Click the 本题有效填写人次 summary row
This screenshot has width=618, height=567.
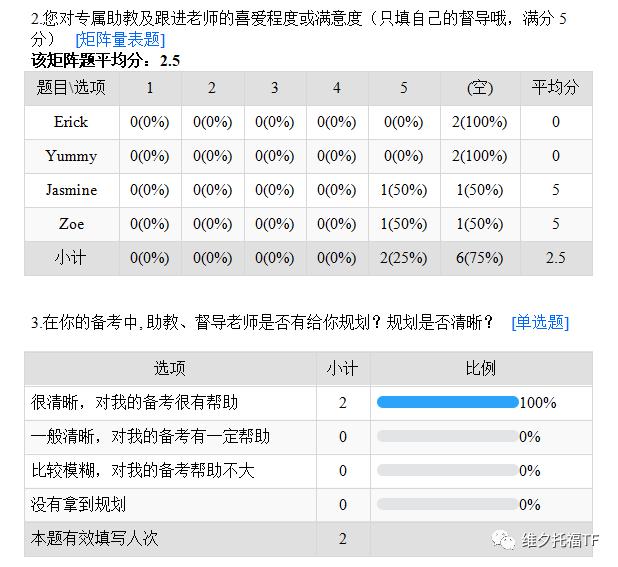95,539
